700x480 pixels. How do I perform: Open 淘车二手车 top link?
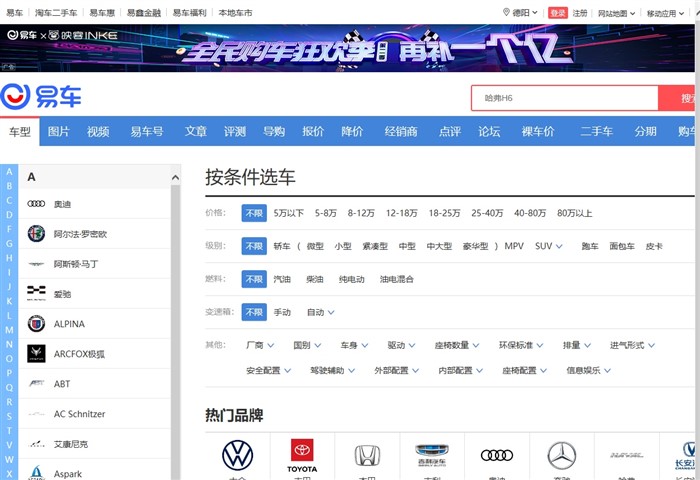[x=56, y=13]
